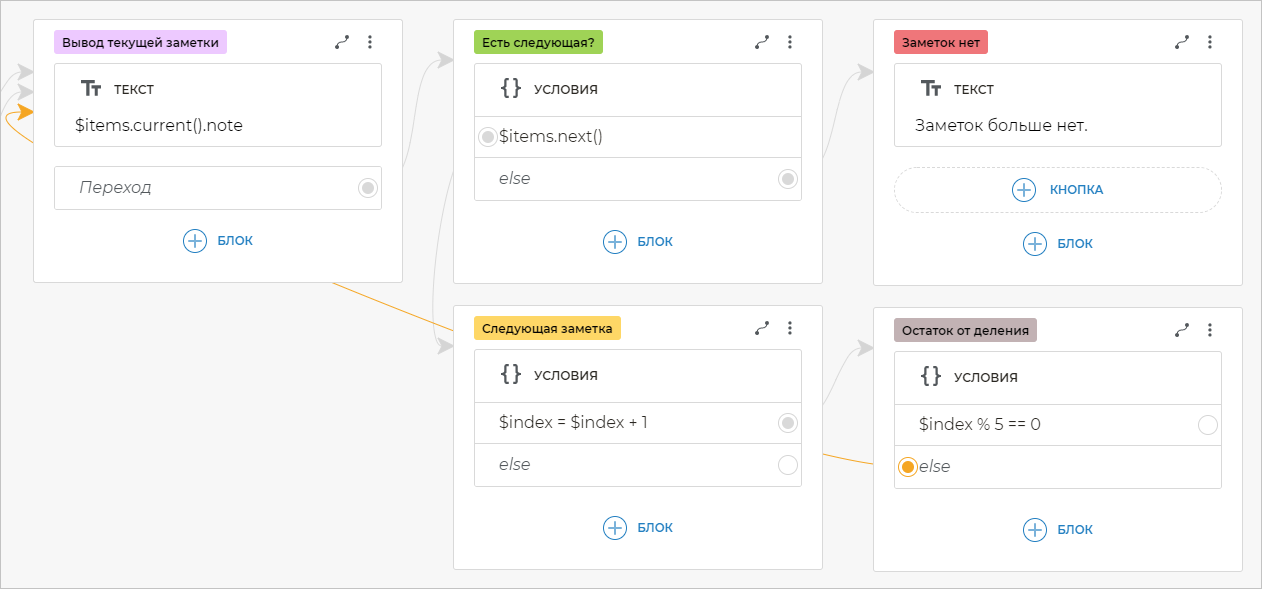This screenshot has width=1262, height=589.
Task: Open three-dot menu of "Следующая заметка" card
Action: pos(790,328)
